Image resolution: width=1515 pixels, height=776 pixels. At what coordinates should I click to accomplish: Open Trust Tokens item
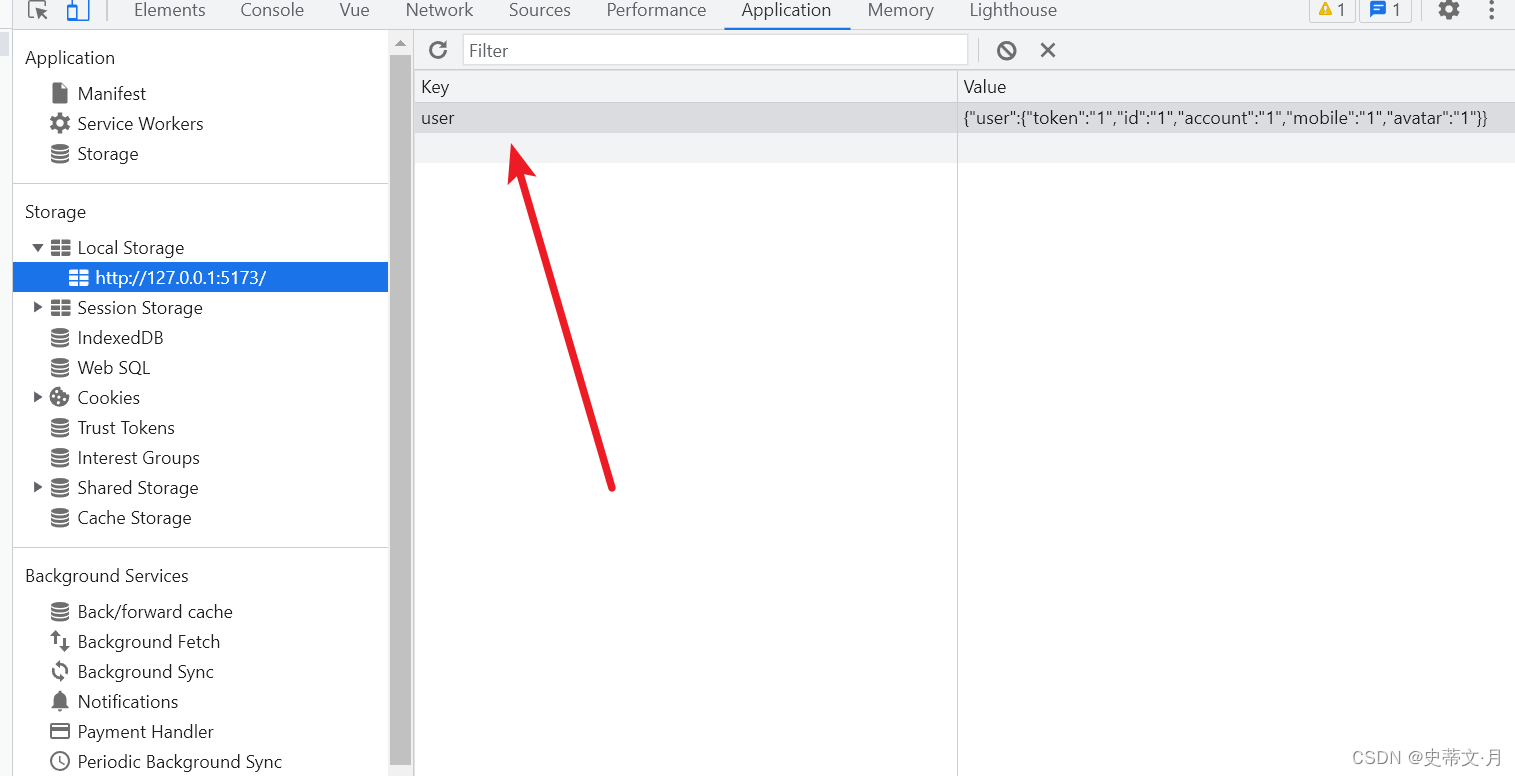coord(126,427)
